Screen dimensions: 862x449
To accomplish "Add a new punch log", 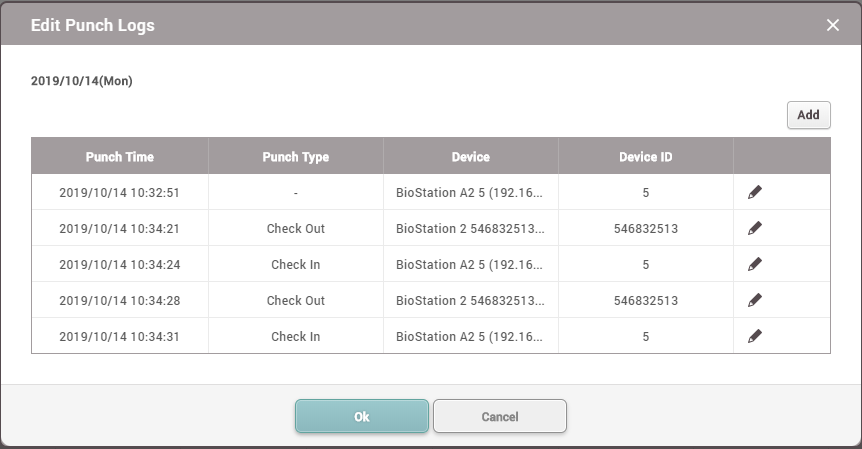I will 808,115.
